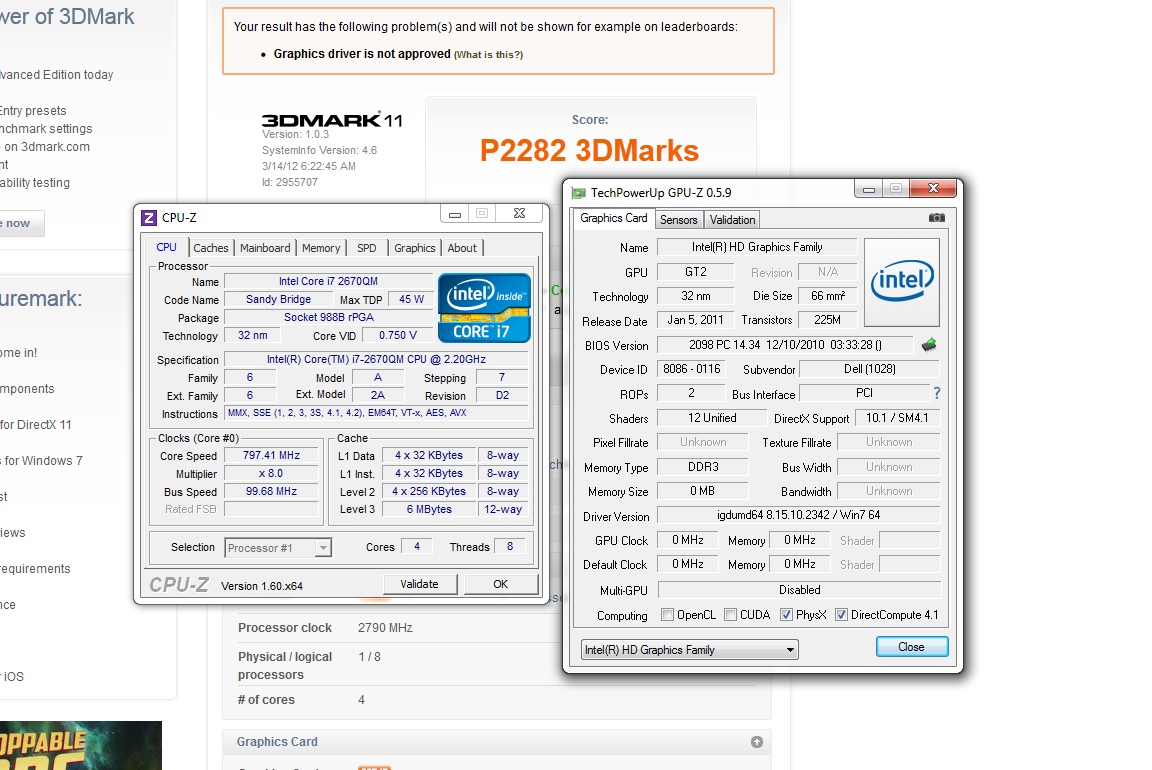Viewport: 1152px width, 770px height.
Task: Click the Device ID value "8086 - 0116"
Action: 691,369
